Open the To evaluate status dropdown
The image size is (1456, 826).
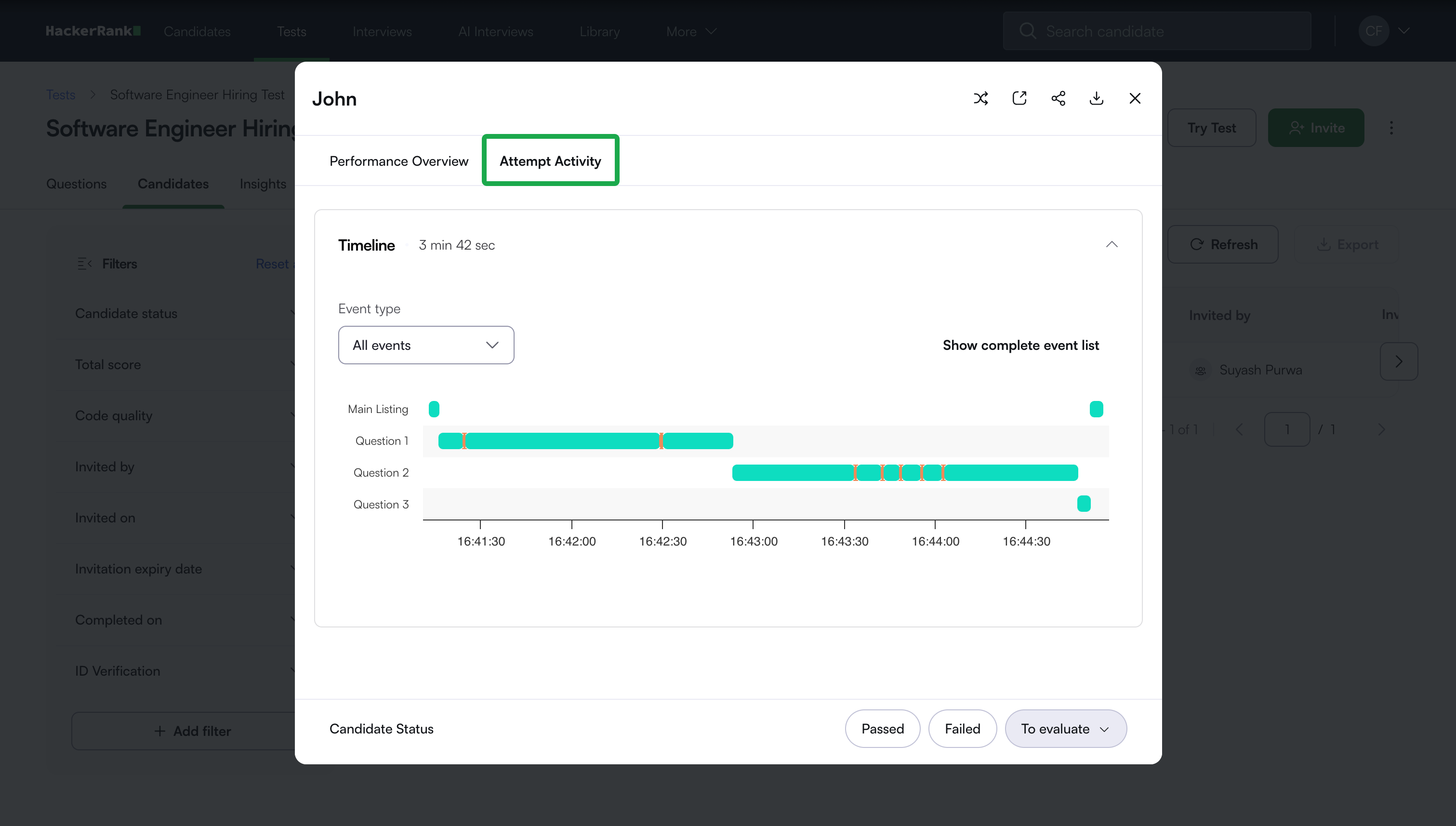coord(1065,729)
